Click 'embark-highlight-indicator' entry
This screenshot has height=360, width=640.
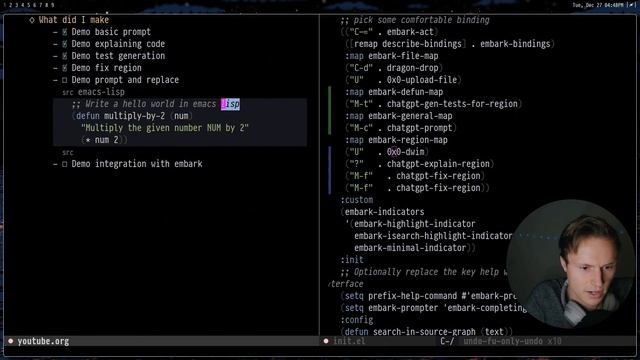[415, 224]
